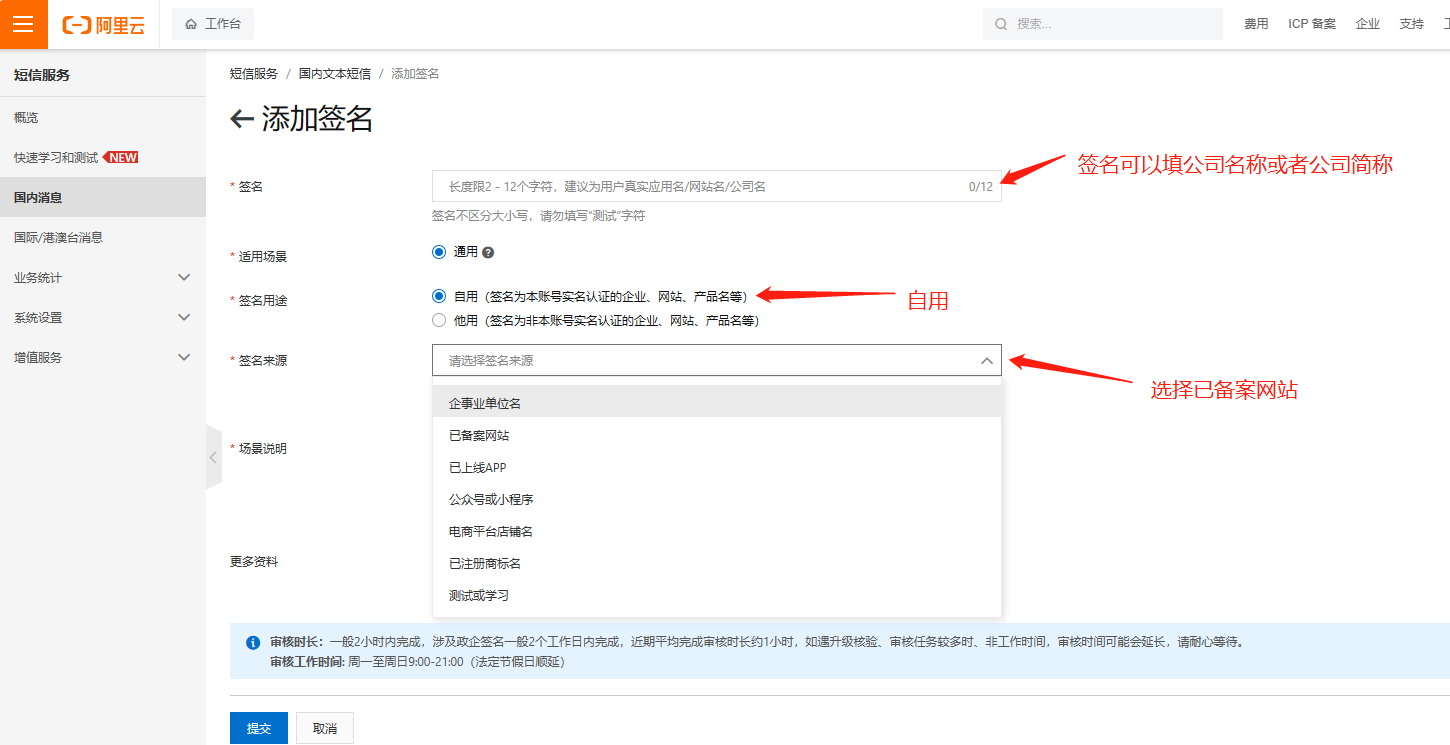Open 国际/港澳台消息 sidebar item
The height and width of the screenshot is (745, 1450).
point(103,238)
